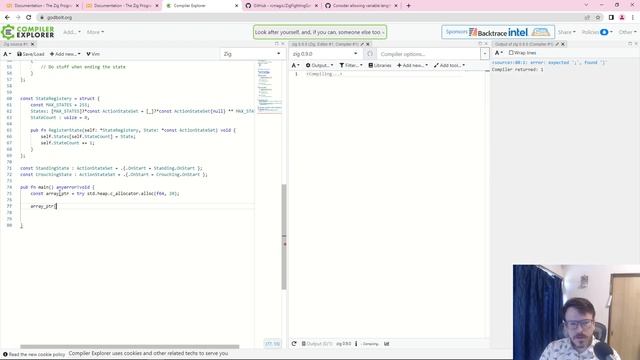The width and height of the screenshot is (640, 360).
Task: Click 'Read the new cookie policy' link
Action: click(x=36, y=354)
